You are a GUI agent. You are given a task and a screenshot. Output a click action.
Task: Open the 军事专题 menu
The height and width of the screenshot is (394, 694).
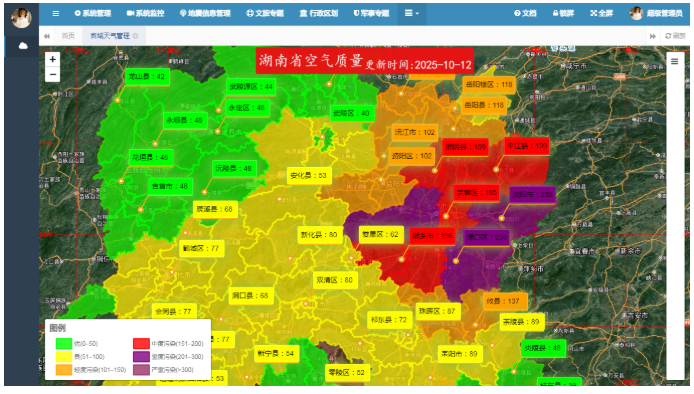pos(371,13)
